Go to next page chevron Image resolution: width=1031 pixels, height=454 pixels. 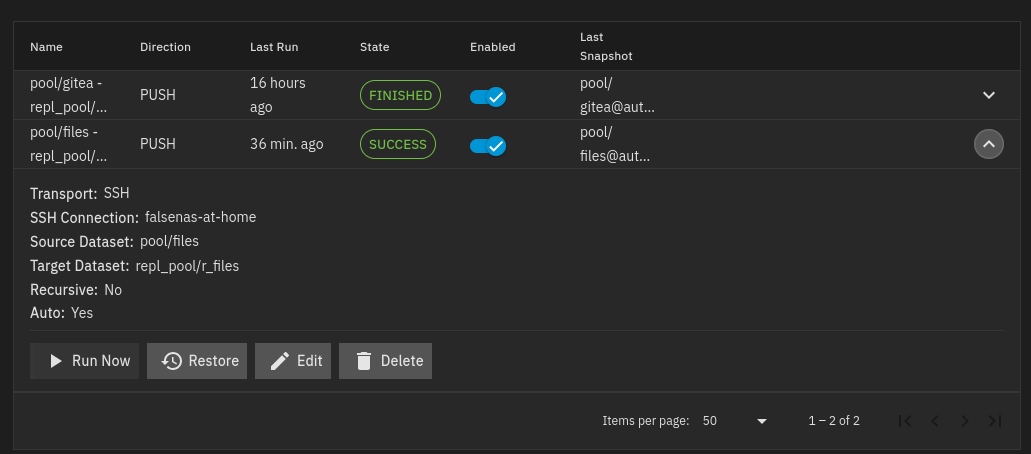pos(965,420)
